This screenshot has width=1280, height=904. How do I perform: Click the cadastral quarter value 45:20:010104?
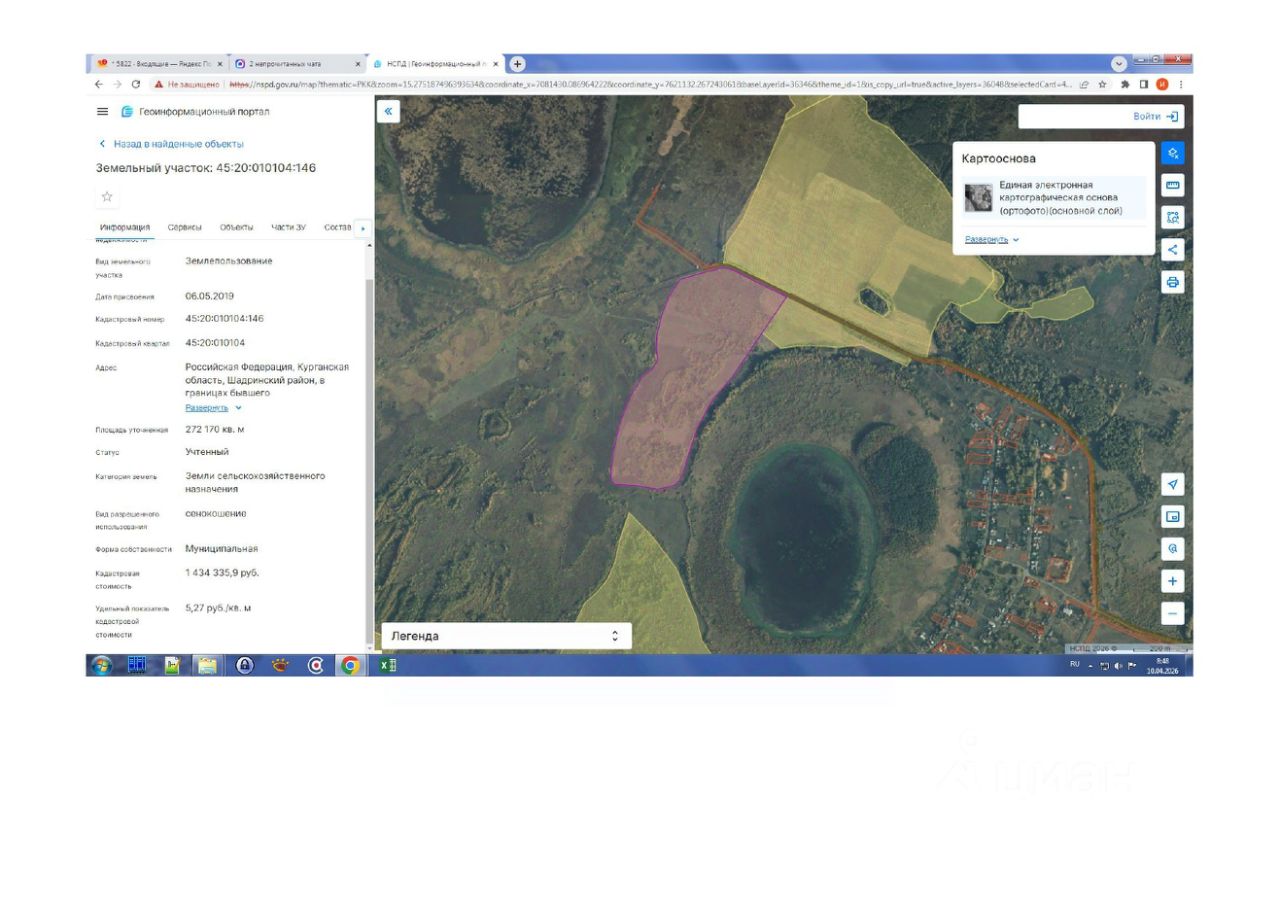pyautogui.click(x=215, y=343)
